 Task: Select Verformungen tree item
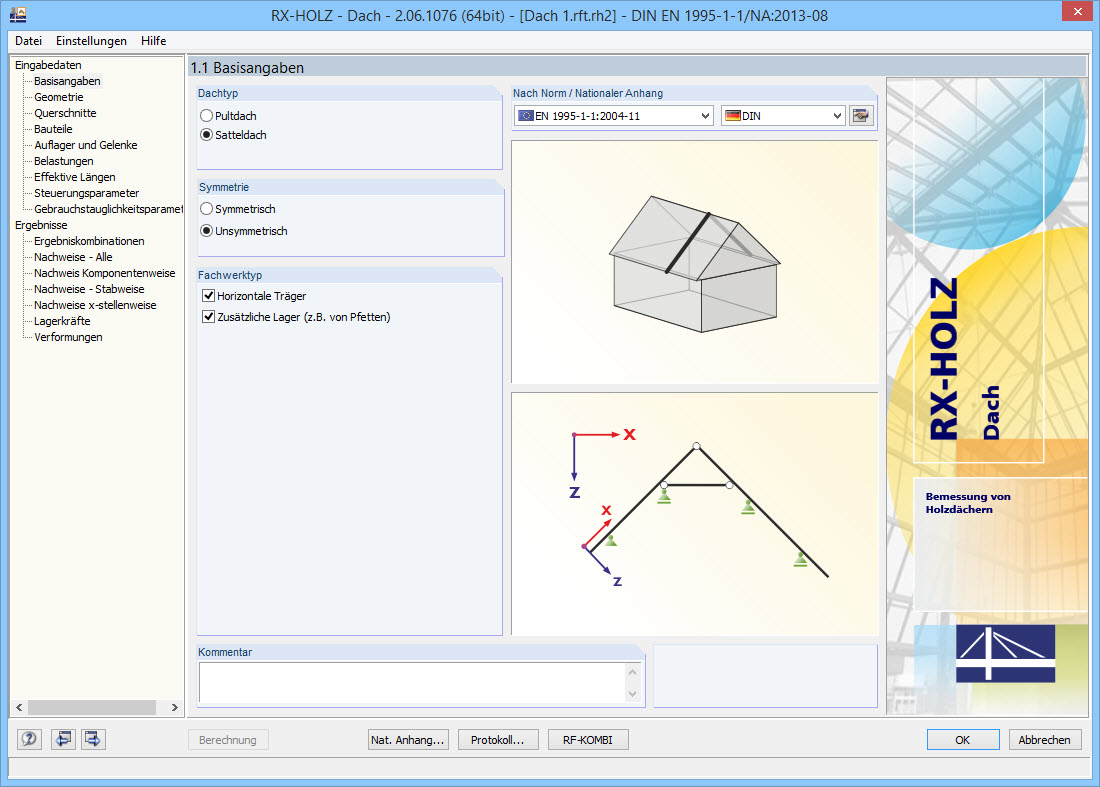click(68, 337)
